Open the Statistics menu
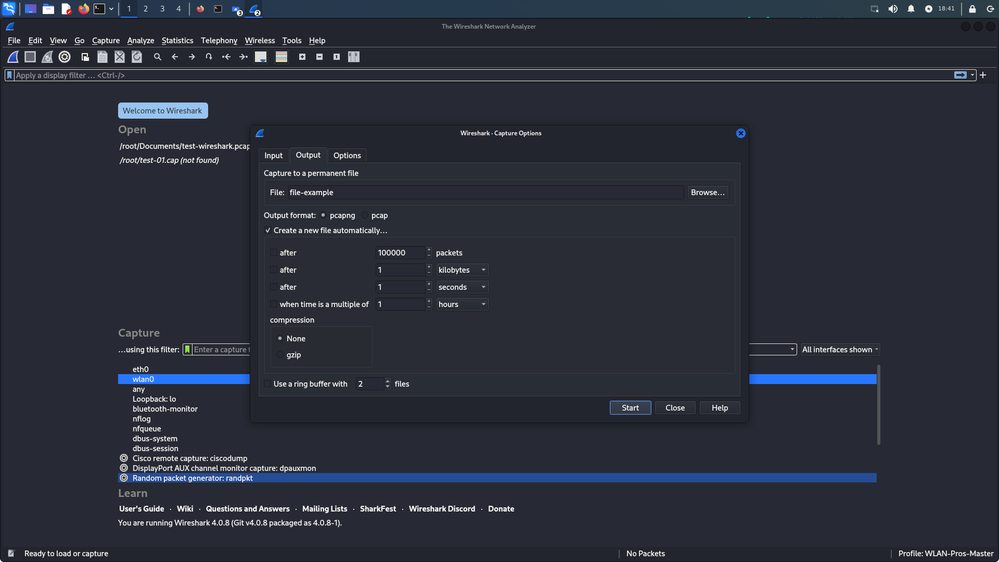 [x=177, y=41]
